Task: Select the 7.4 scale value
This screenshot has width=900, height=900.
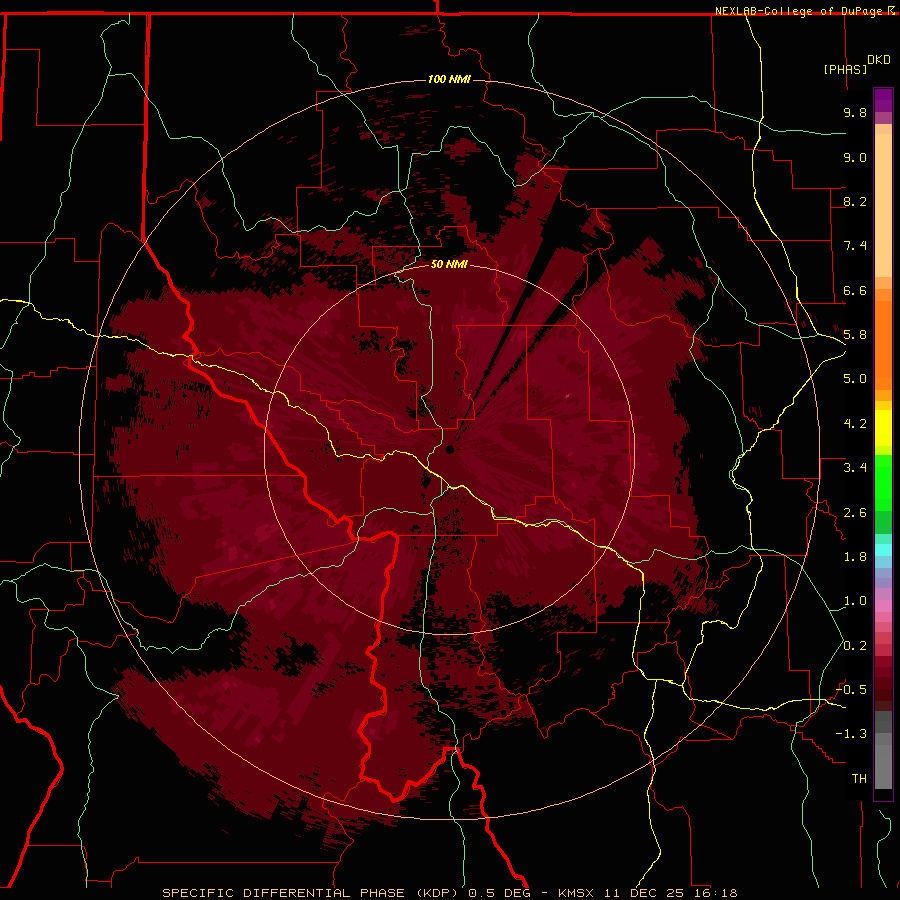Action: (x=855, y=246)
